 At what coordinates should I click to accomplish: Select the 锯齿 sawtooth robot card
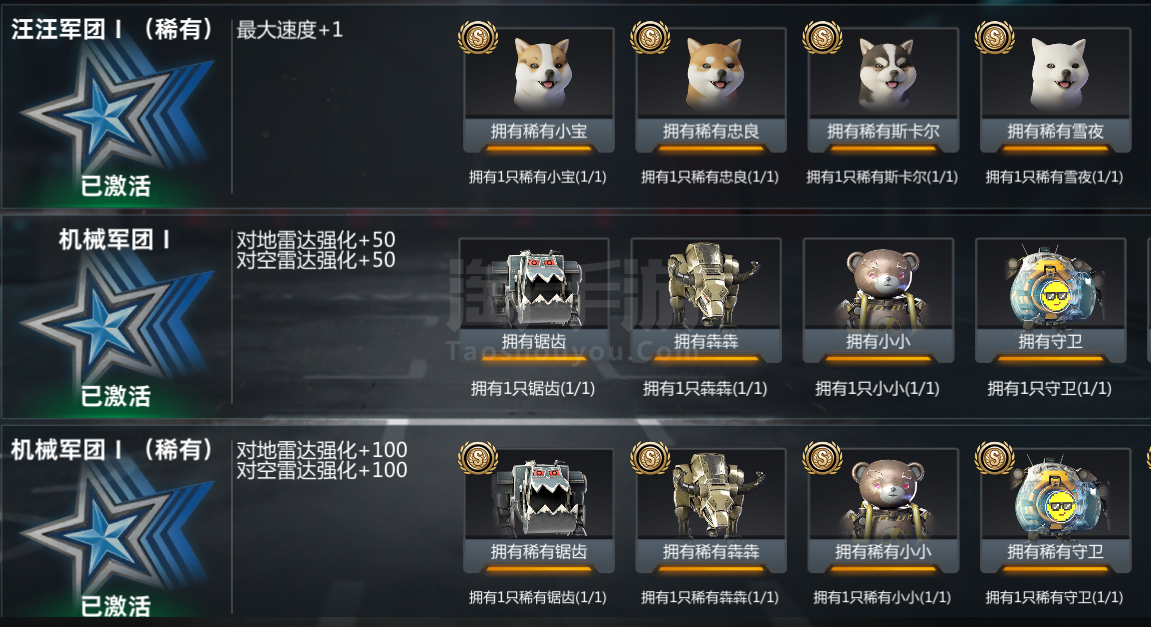[534, 300]
